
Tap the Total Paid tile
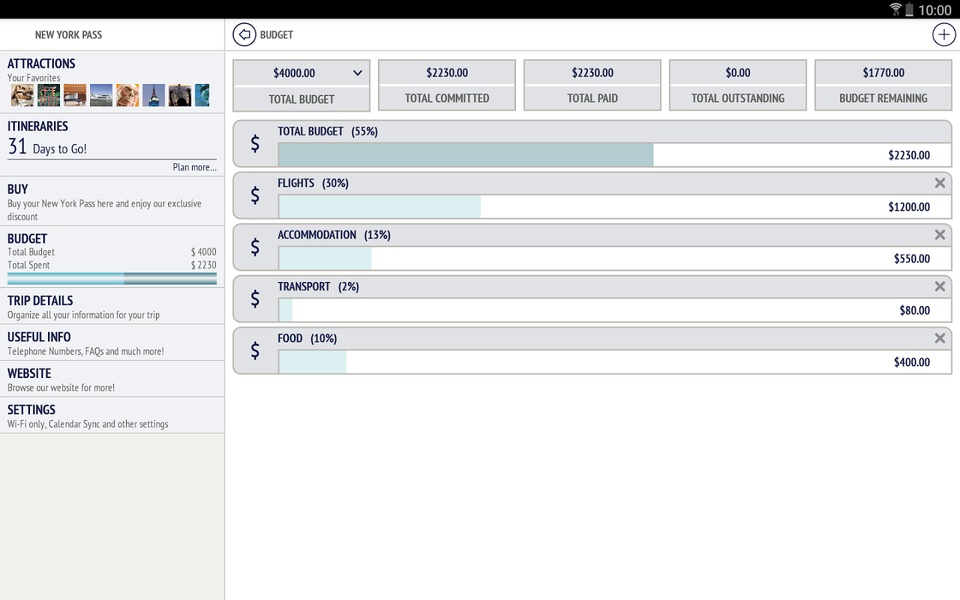coord(592,85)
